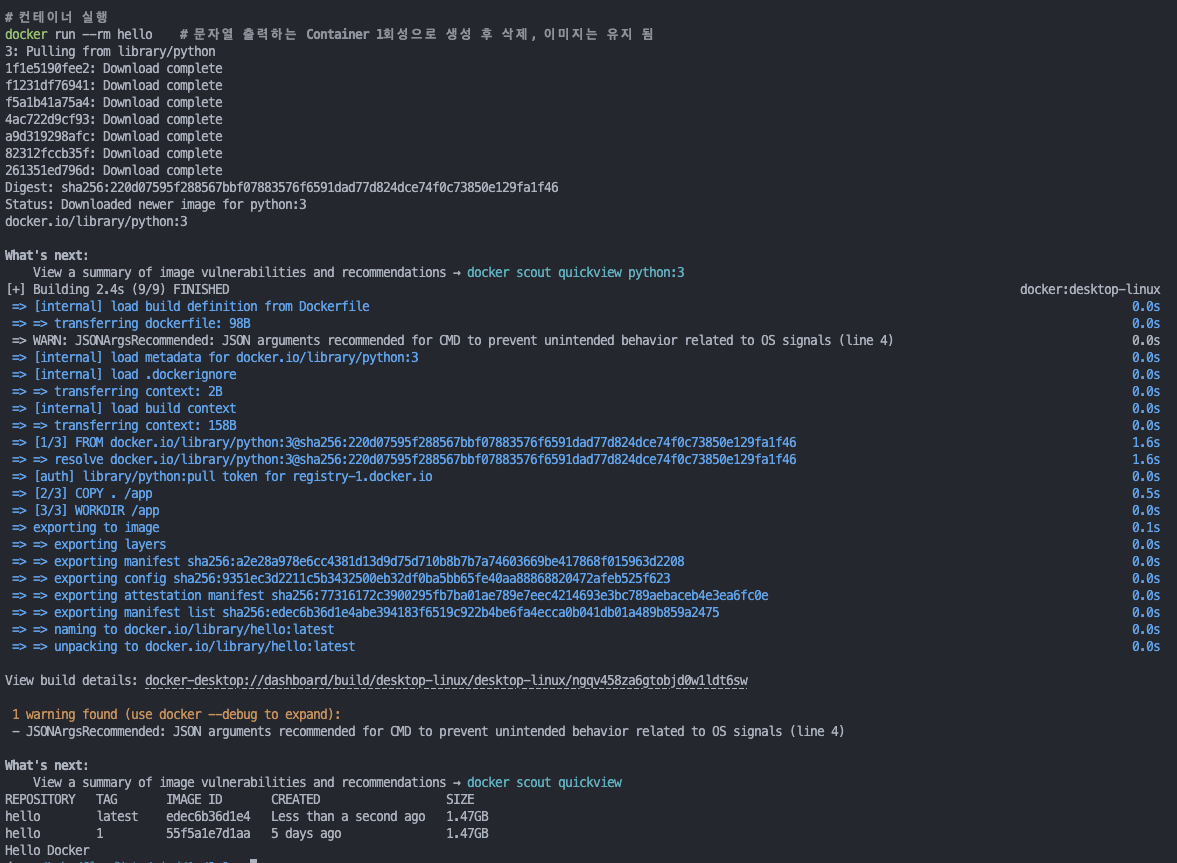Click image ID '55f5a1e7d1aa'
The image size is (1177, 863).
coord(209,834)
